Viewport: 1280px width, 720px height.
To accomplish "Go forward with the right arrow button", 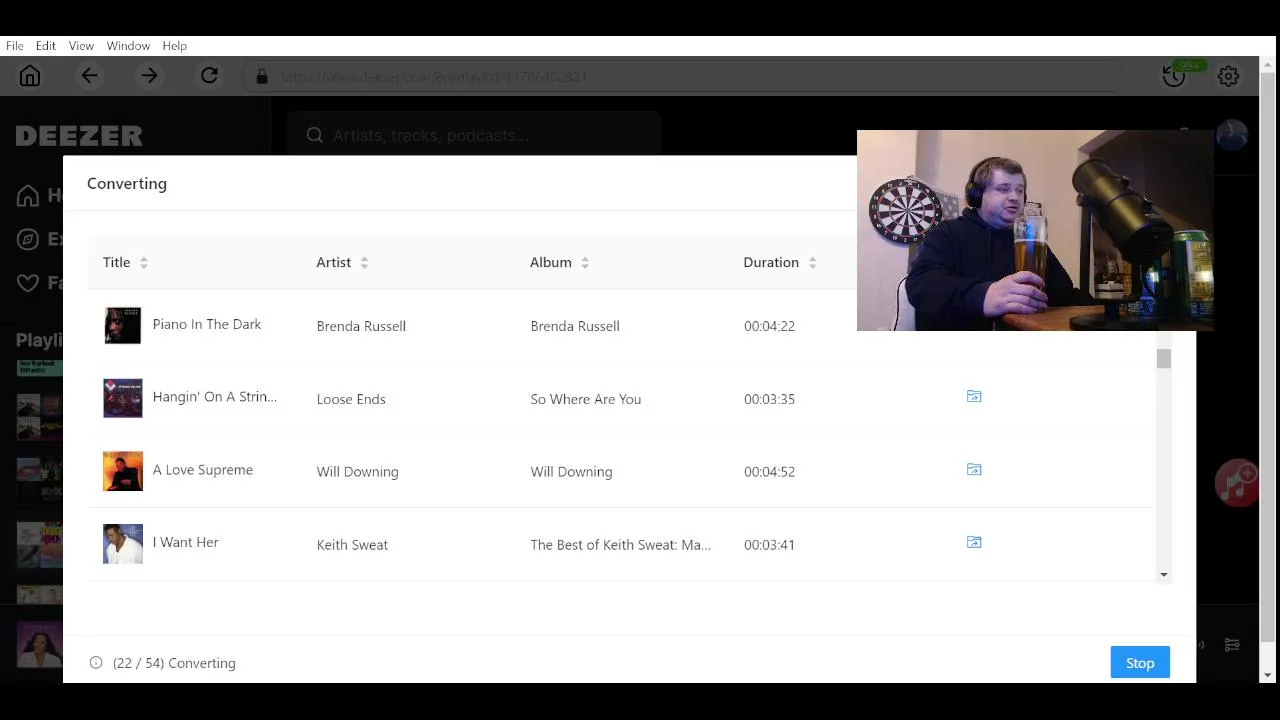I will click(149, 76).
